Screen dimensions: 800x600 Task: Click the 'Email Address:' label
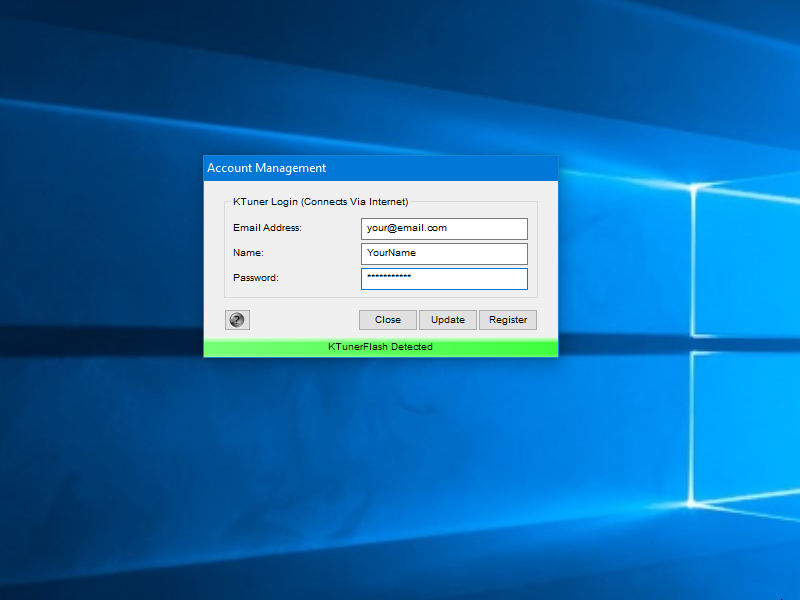click(x=267, y=228)
